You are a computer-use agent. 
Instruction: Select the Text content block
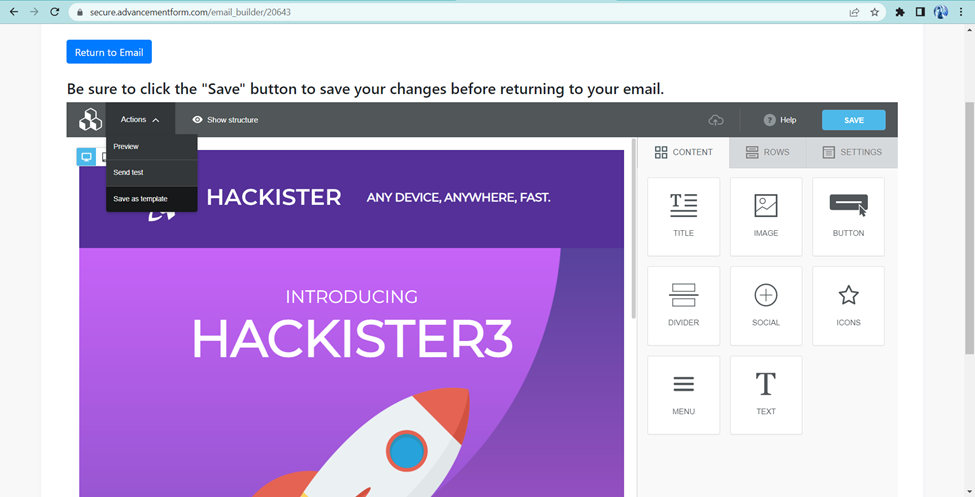(x=765, y=395)
